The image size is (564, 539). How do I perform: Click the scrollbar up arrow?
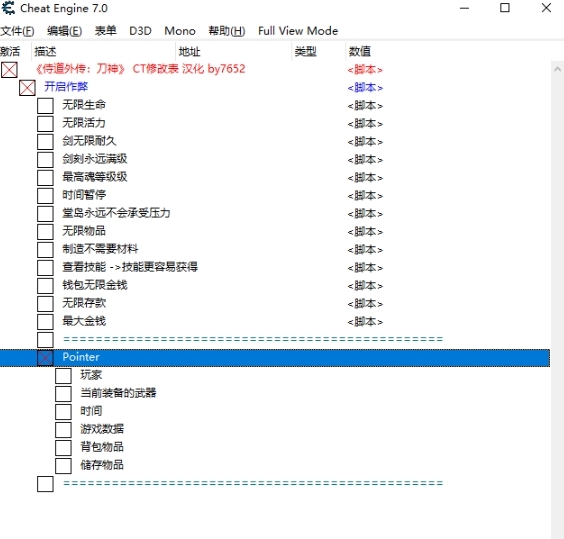(x=557, y=69)
